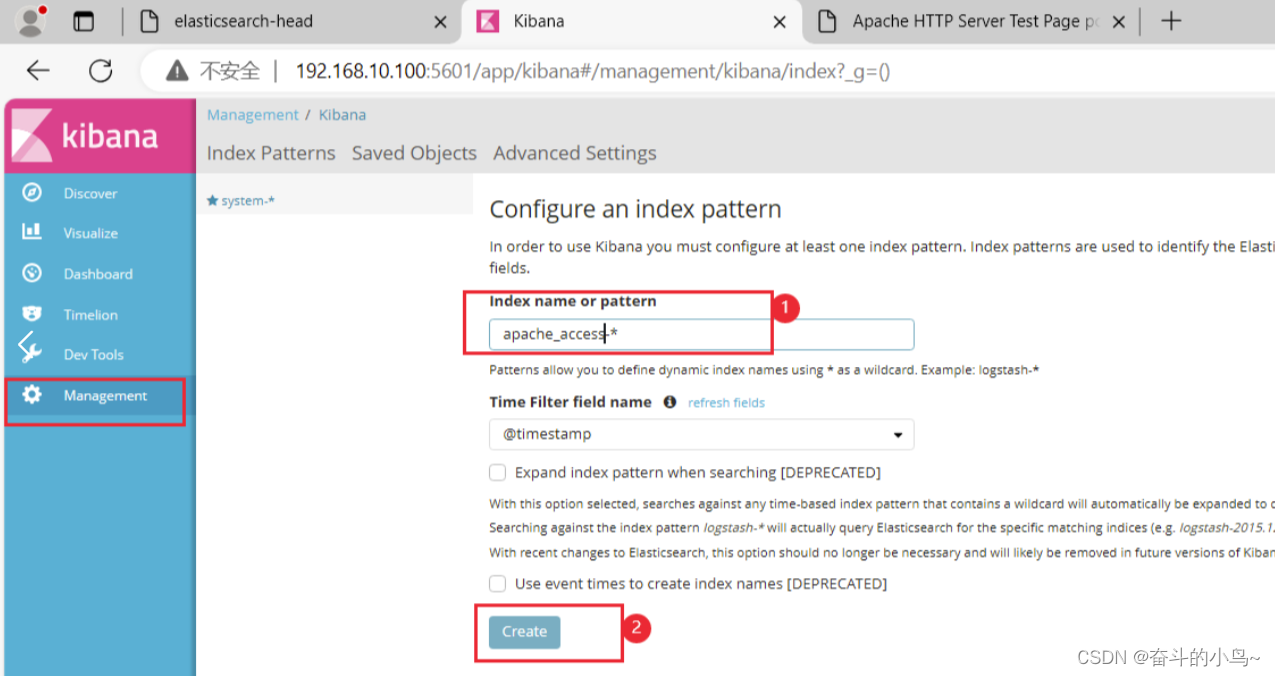Open the Management gear icon
This screenshot has height=676, width=1275.
[32, 395]
